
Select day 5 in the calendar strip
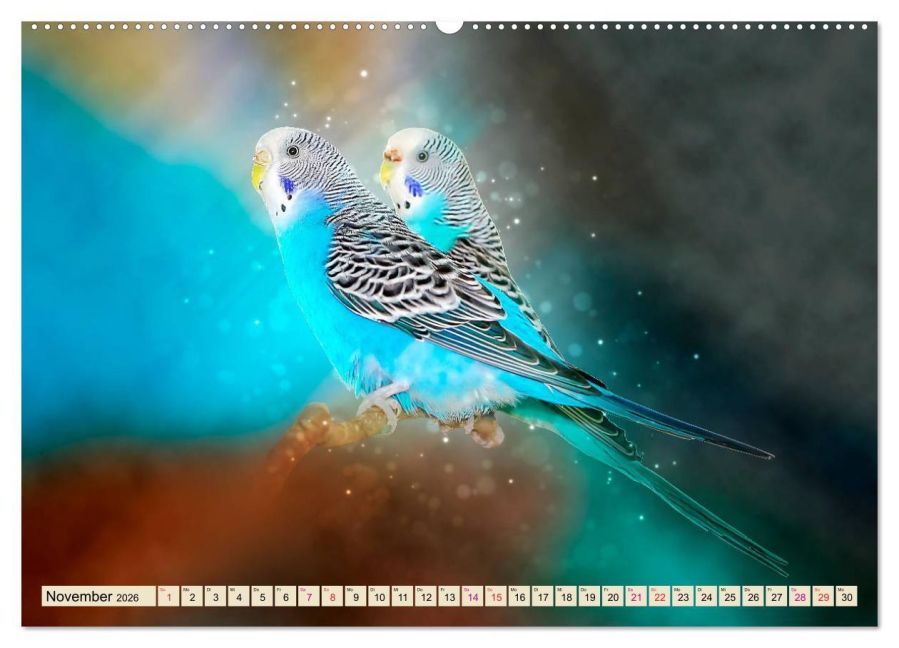point(262,596)
